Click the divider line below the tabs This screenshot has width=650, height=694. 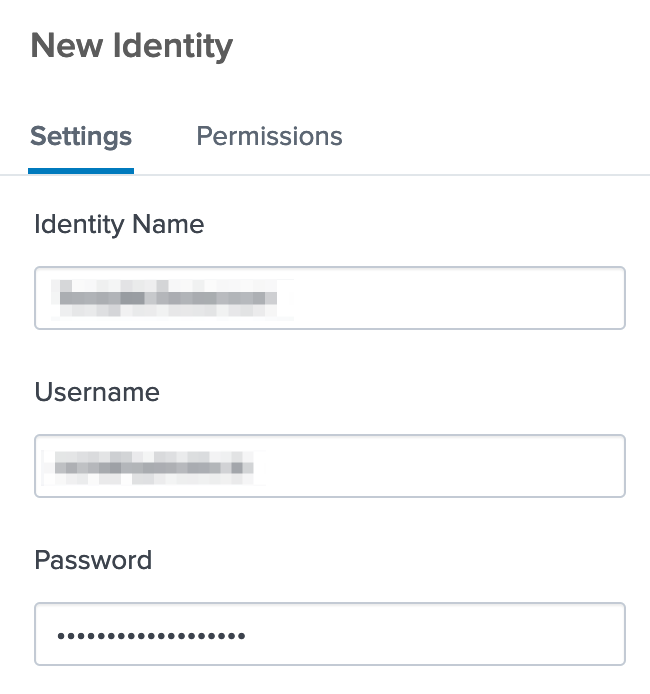point(400,176)
